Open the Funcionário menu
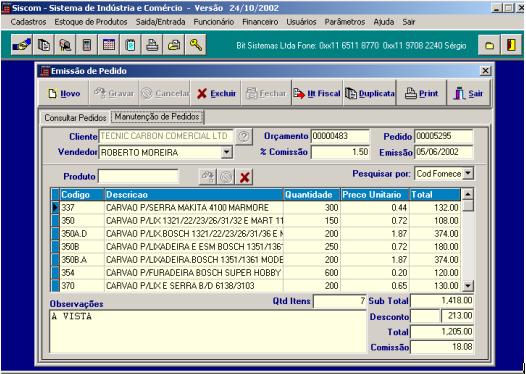 [214, 22]
